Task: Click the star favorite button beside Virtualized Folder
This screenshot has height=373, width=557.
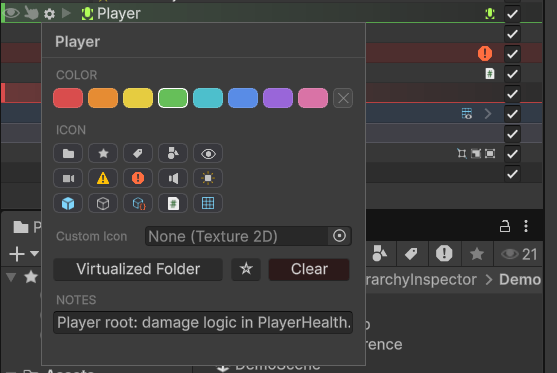Action: point(246,269)
